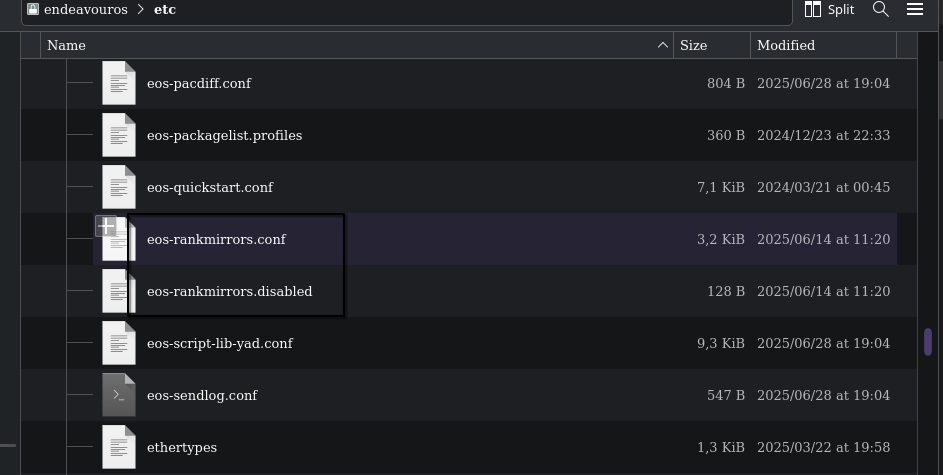Navigate to endeavouros breadcrumb
Screen dimensions: 943x475
85,10
